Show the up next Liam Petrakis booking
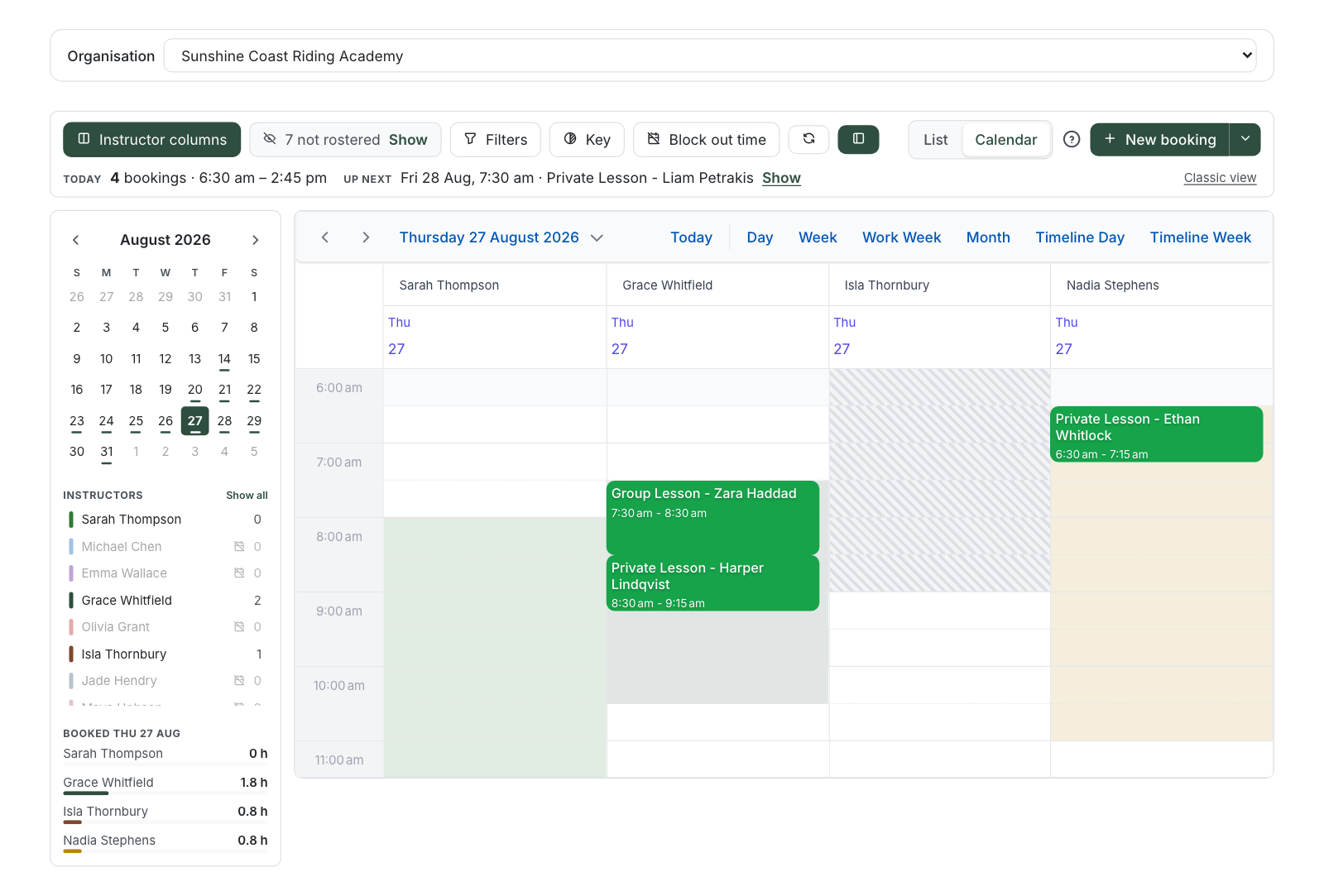The image size is (1324, 896). coord(781,178)
